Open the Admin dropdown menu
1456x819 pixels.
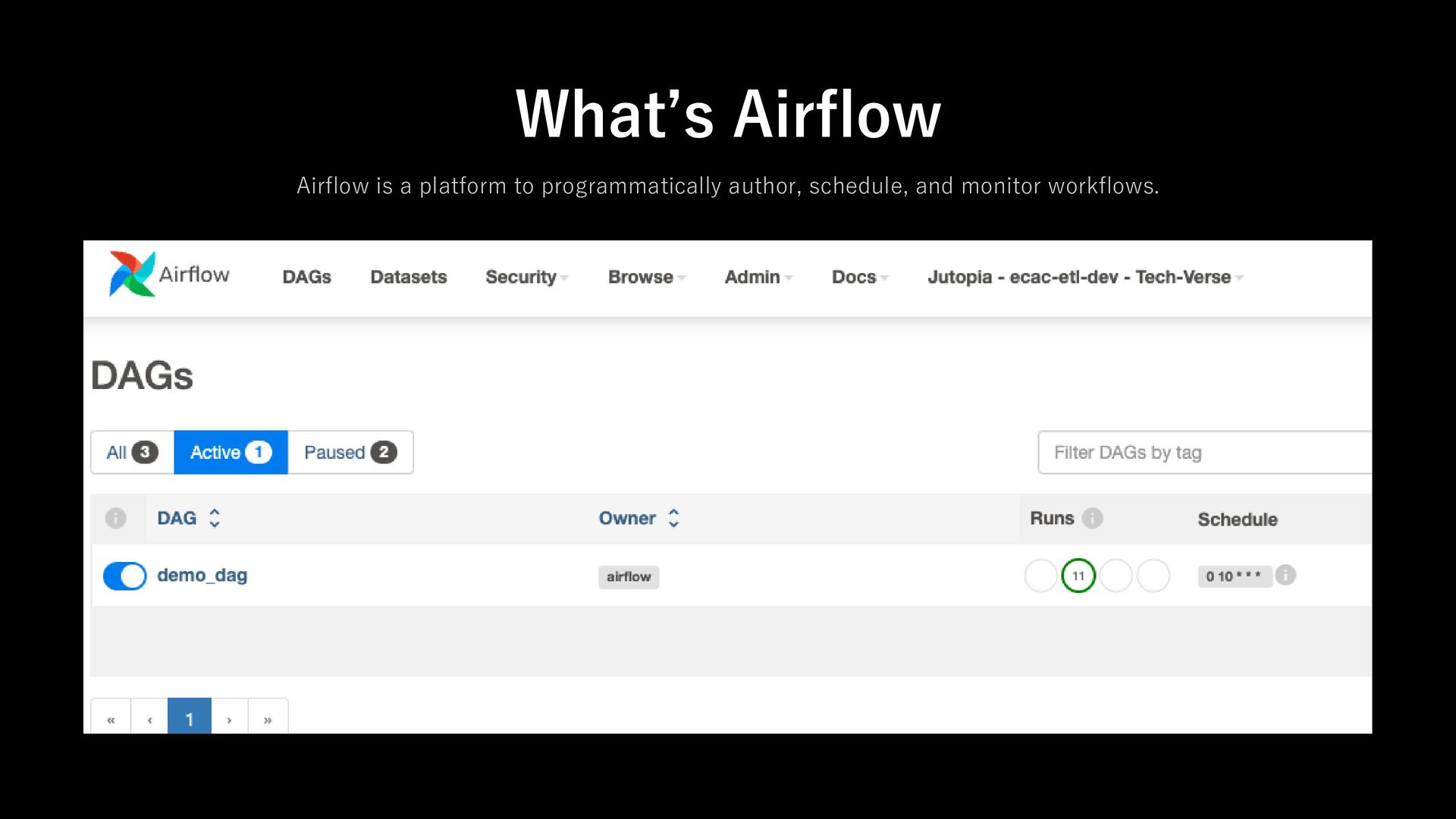tap(758, 277)
